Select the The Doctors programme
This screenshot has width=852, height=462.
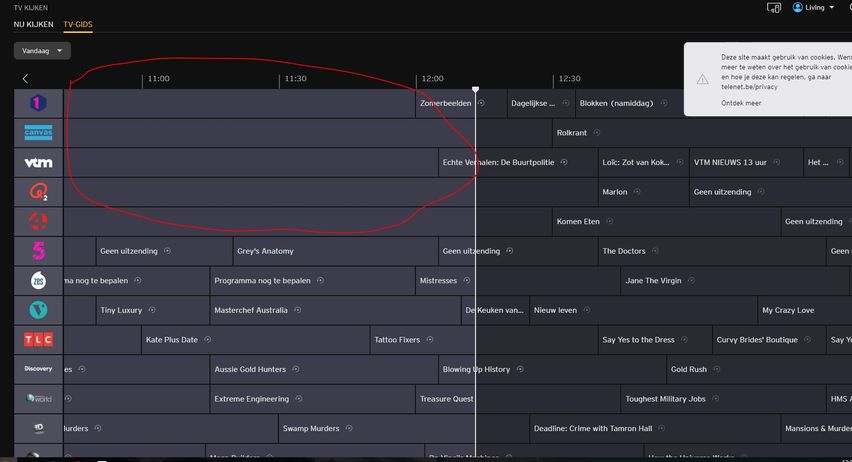624,251
